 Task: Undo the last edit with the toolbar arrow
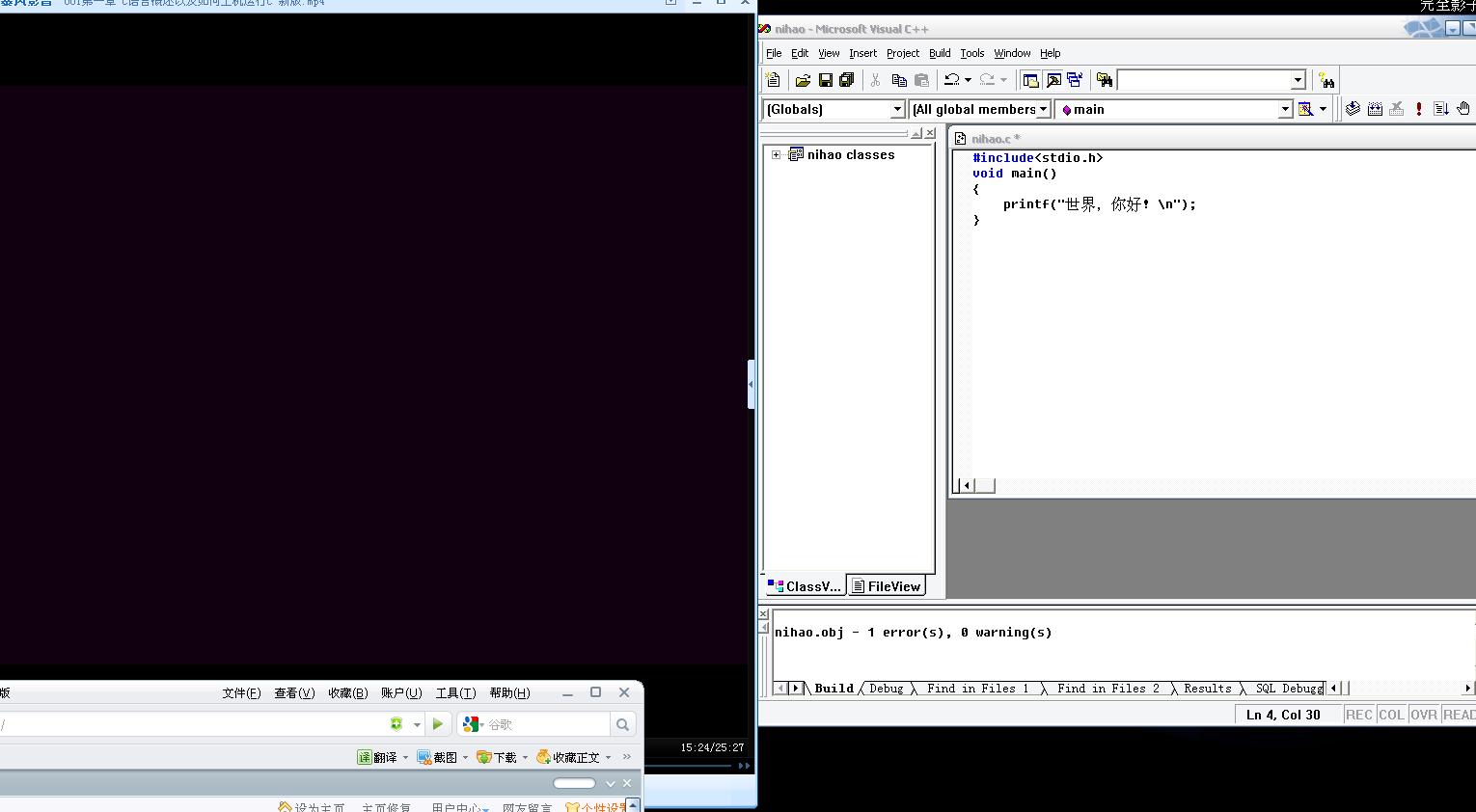tap(951, 80)
